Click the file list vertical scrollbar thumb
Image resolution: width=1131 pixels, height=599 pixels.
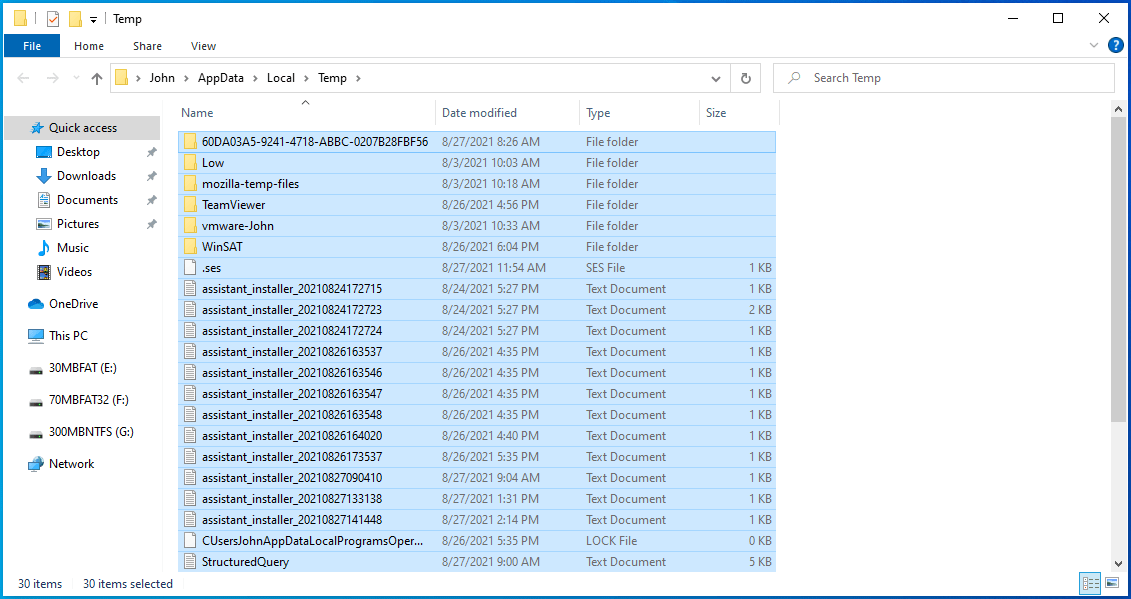tap(1118, 271)
